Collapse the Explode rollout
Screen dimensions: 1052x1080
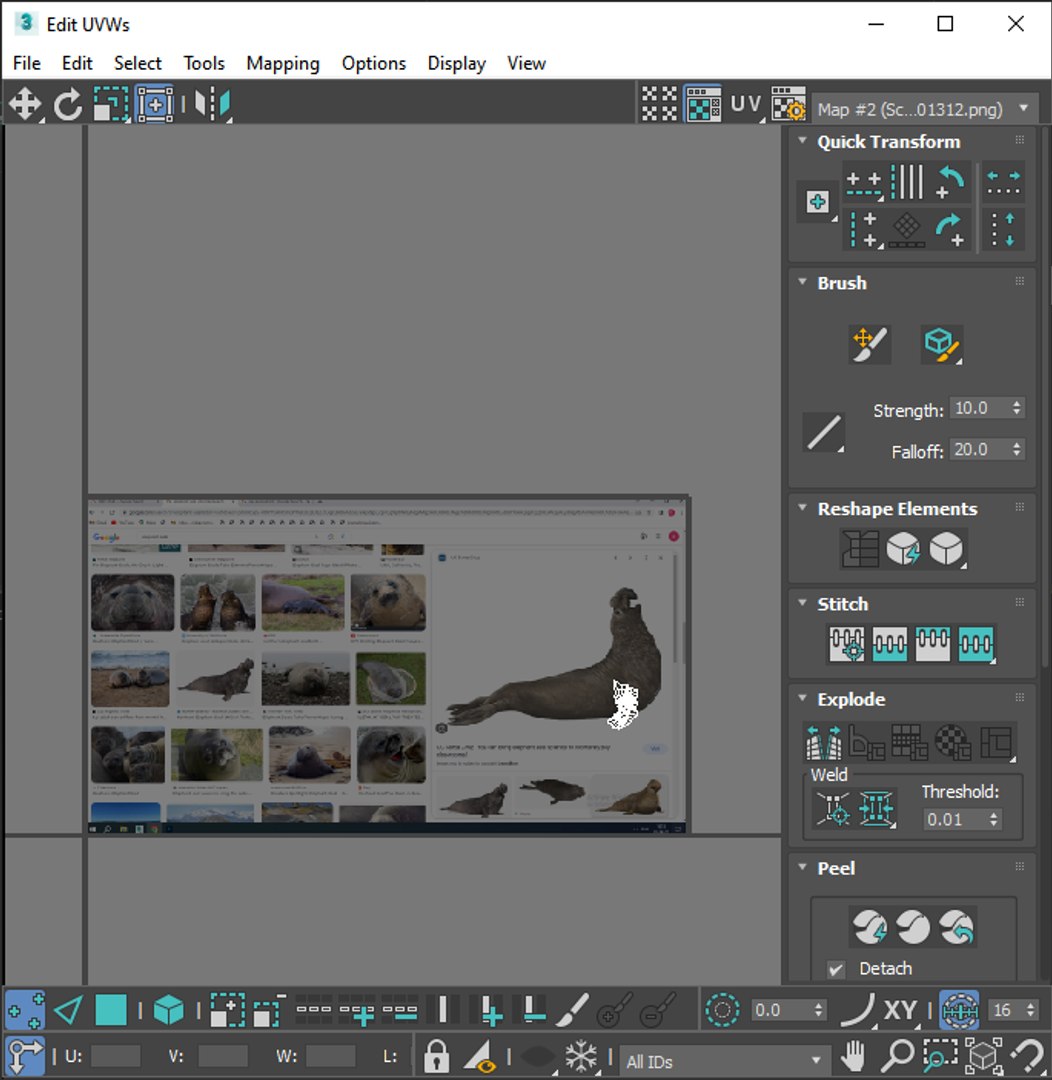click(802, 698)
